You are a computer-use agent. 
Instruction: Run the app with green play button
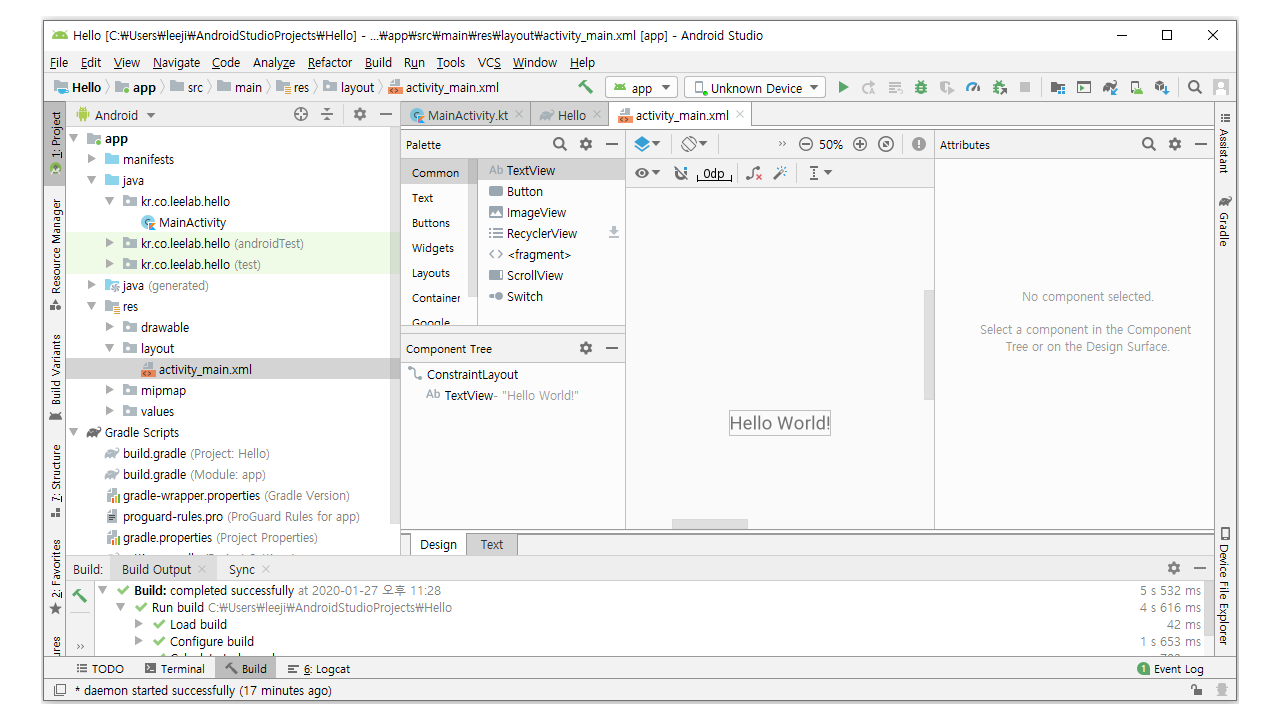843,88
